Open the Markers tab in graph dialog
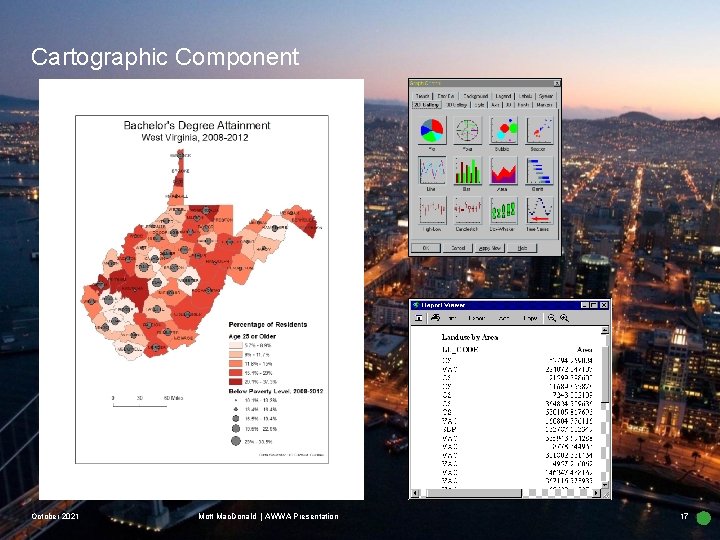The height and width of the screenshot is (540, 720). pyautogui.click(x=544, y=105)
